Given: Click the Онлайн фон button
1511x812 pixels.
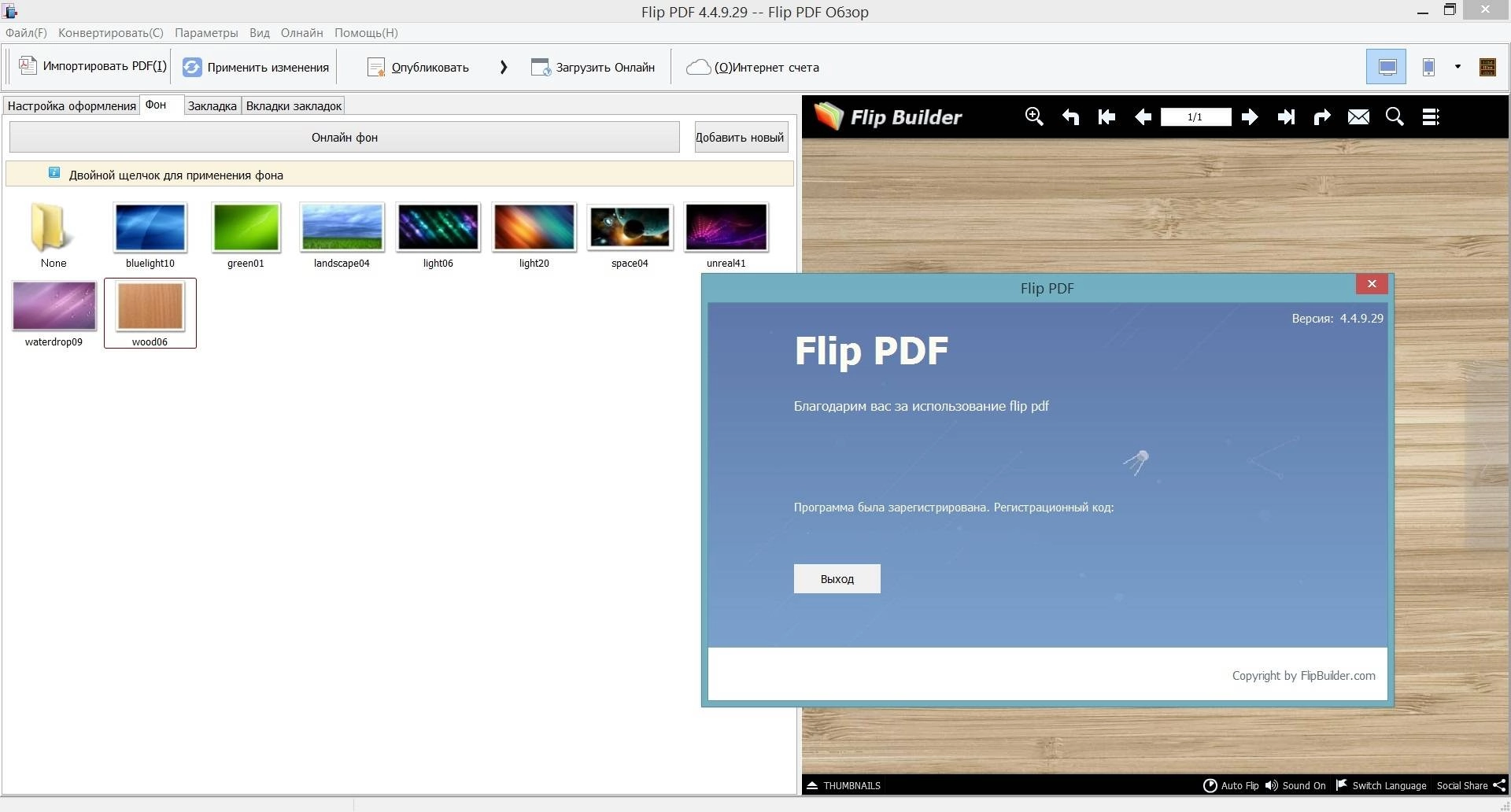Looking at the screenshot, I should click(x=345, y=137).
